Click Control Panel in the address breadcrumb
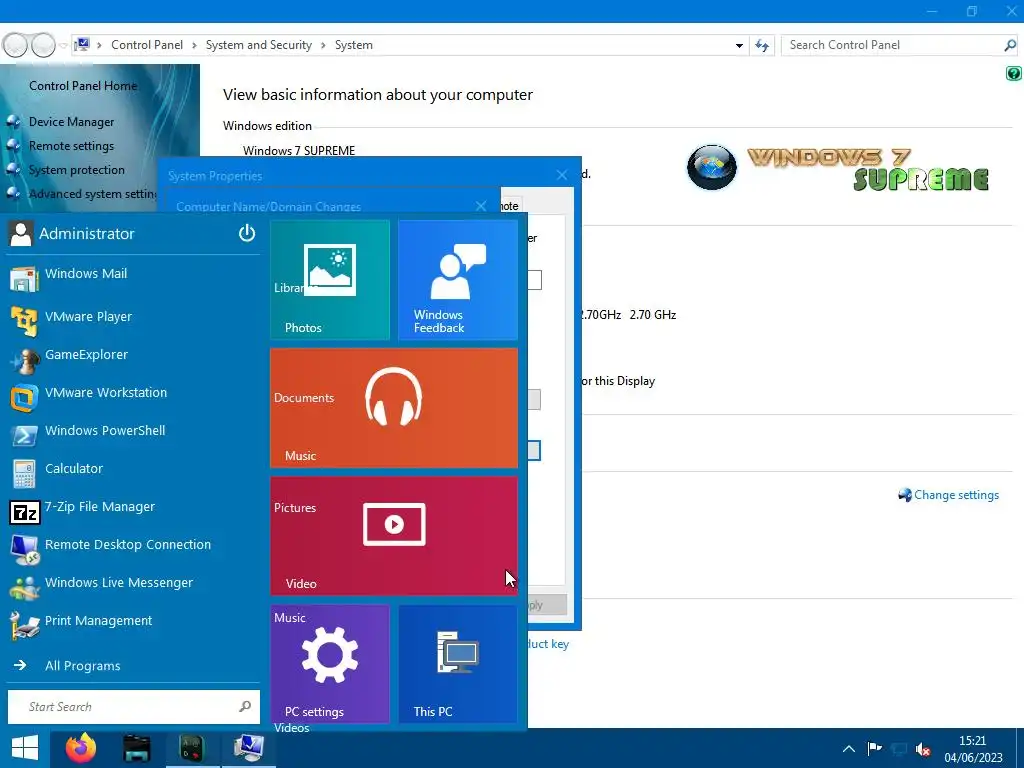Viewport: 1024px width, 768px height. coord(147,45)
